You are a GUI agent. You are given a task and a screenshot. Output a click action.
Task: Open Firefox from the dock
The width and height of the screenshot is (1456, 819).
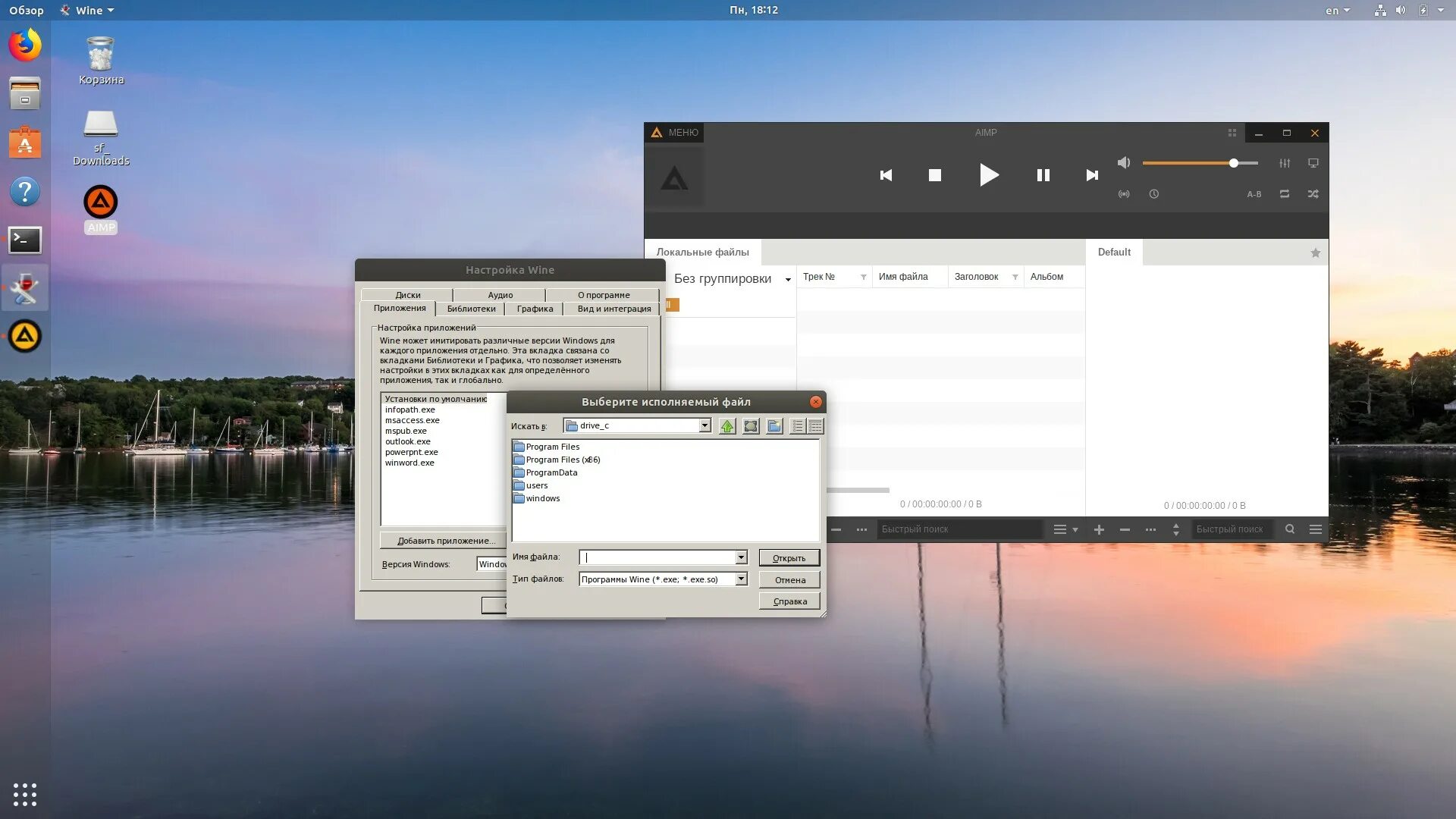point(25,45)
